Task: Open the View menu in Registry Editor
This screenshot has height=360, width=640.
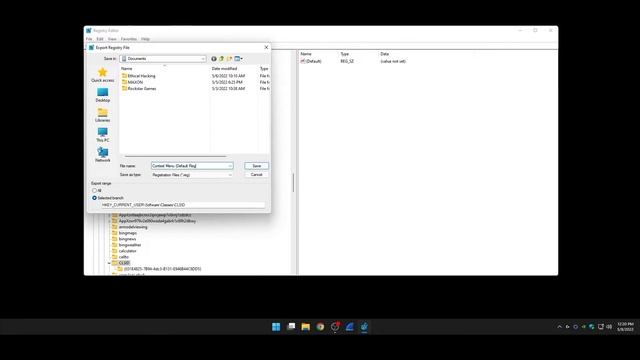Action: coord(112,39)
